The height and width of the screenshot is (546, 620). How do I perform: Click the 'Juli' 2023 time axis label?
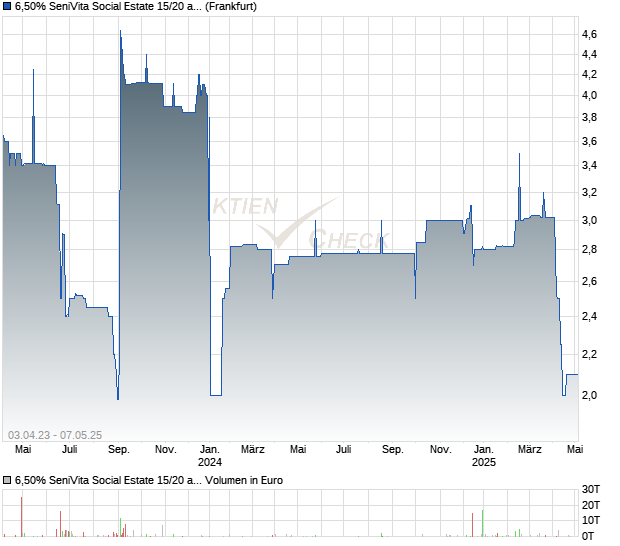point(70,450)
